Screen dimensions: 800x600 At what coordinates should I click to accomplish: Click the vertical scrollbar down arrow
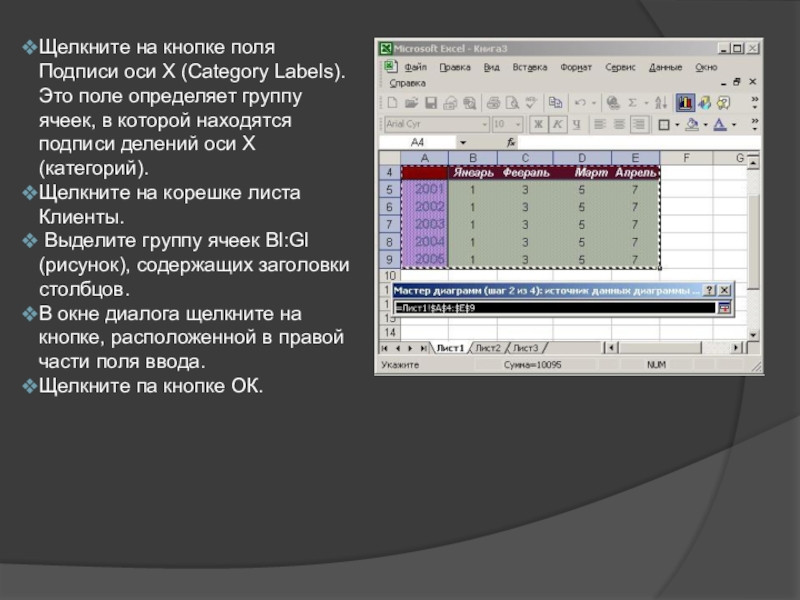[x=754, y=335]
